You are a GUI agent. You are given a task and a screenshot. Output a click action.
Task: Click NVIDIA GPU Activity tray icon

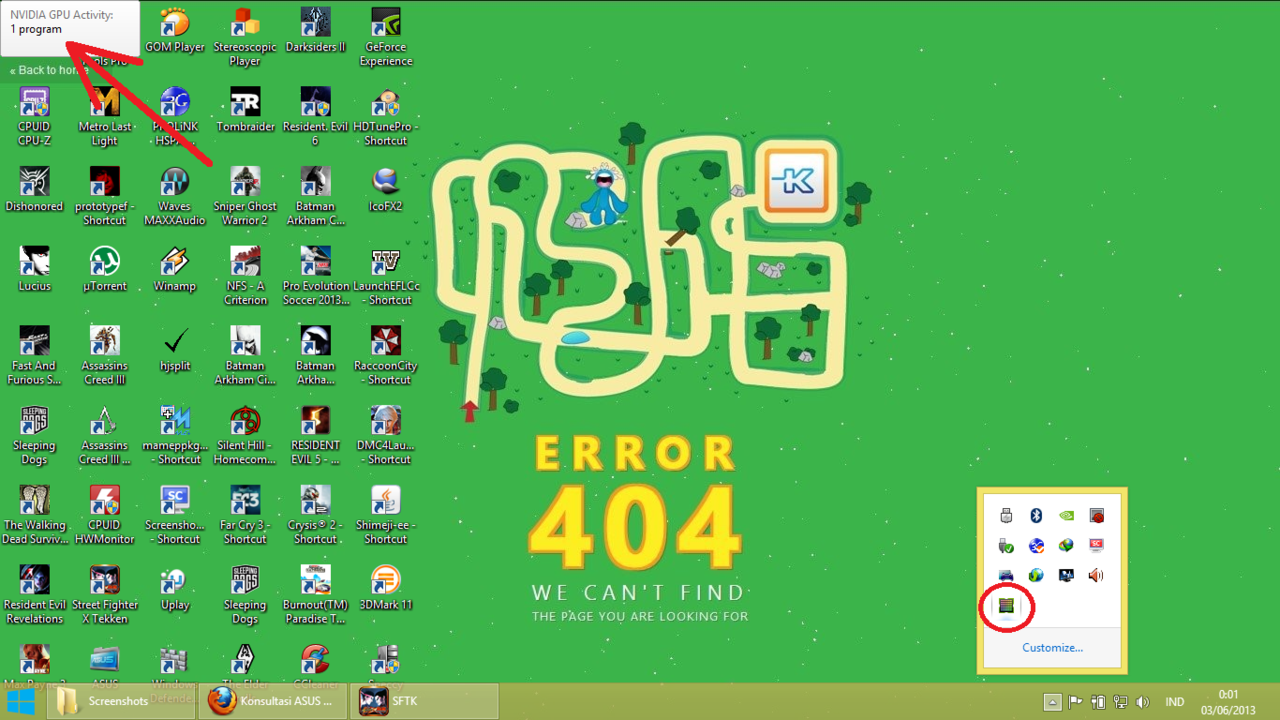point(1006,605)
